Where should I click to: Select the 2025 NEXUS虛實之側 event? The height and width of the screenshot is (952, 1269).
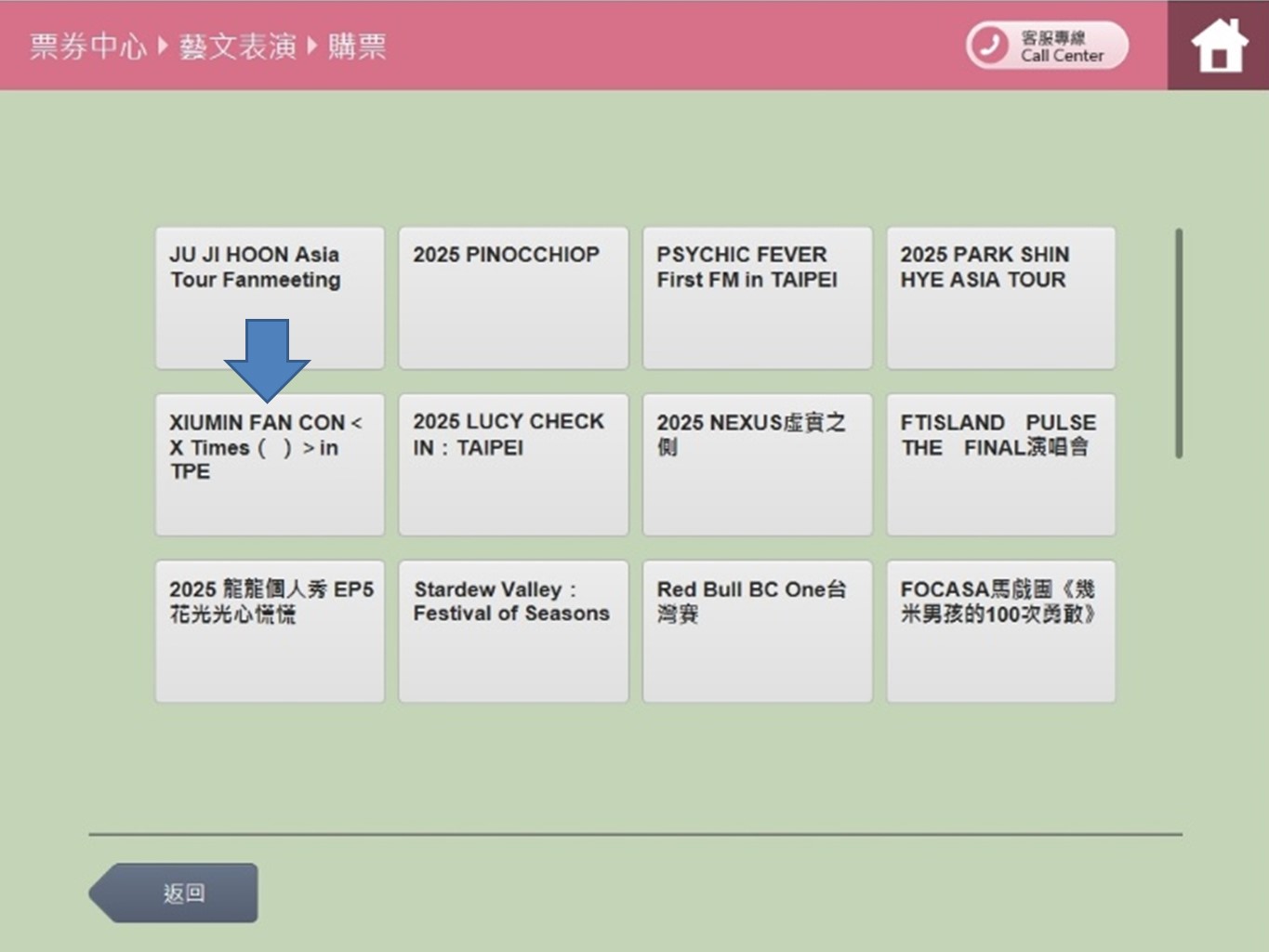pos(757,465)
